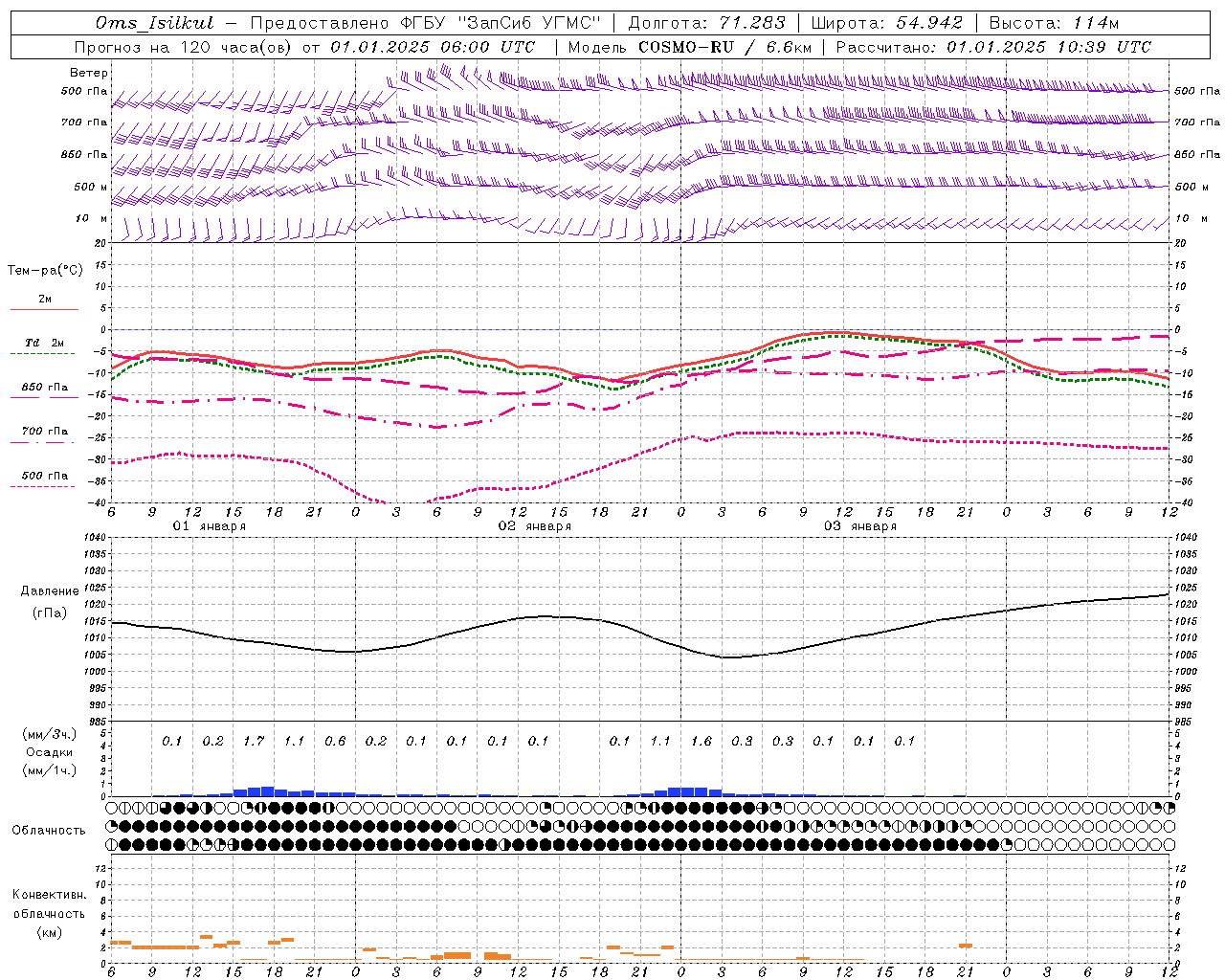Image resolution: width=1225 pixels, height=980 pixels.
Task: Select the 'Долгота: 71.283' header value
Action: tap(706, 23)
